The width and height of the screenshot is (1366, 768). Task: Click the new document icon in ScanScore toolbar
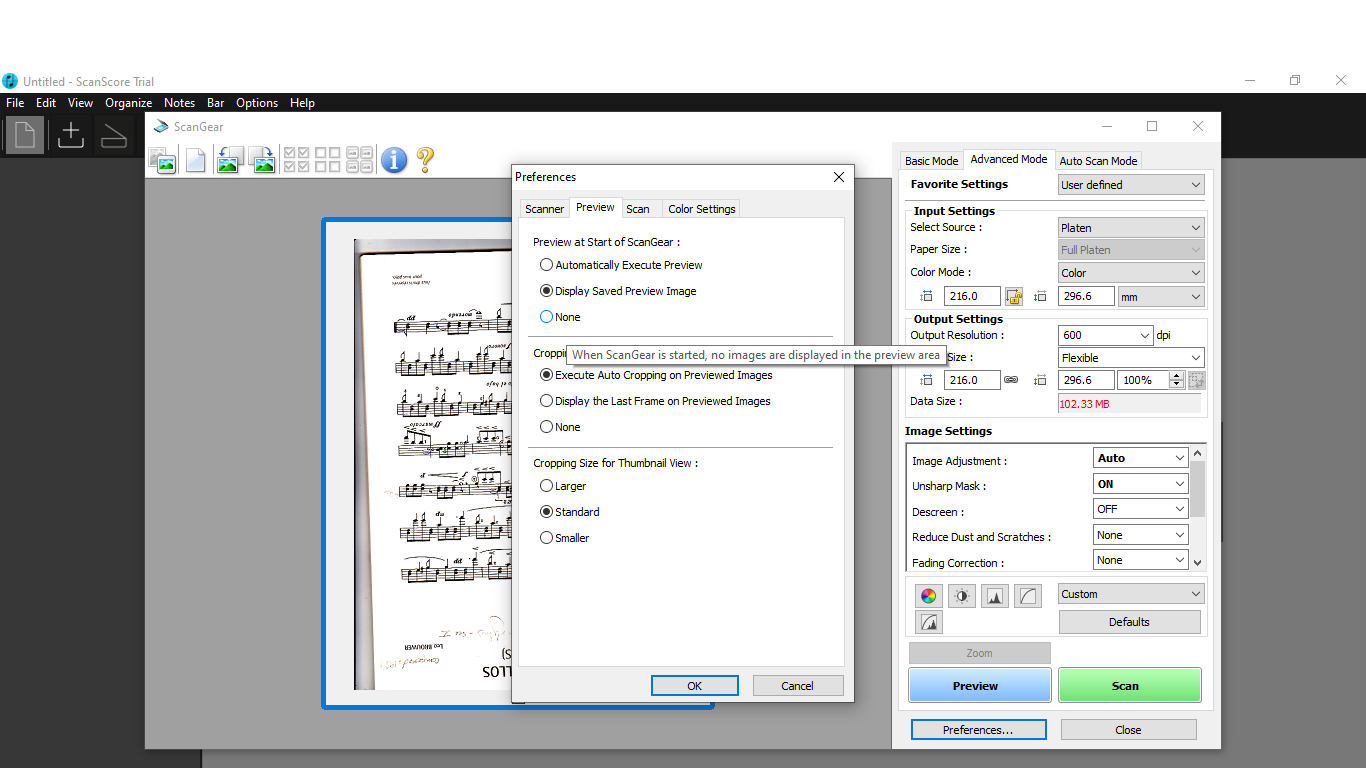(25, 135)
